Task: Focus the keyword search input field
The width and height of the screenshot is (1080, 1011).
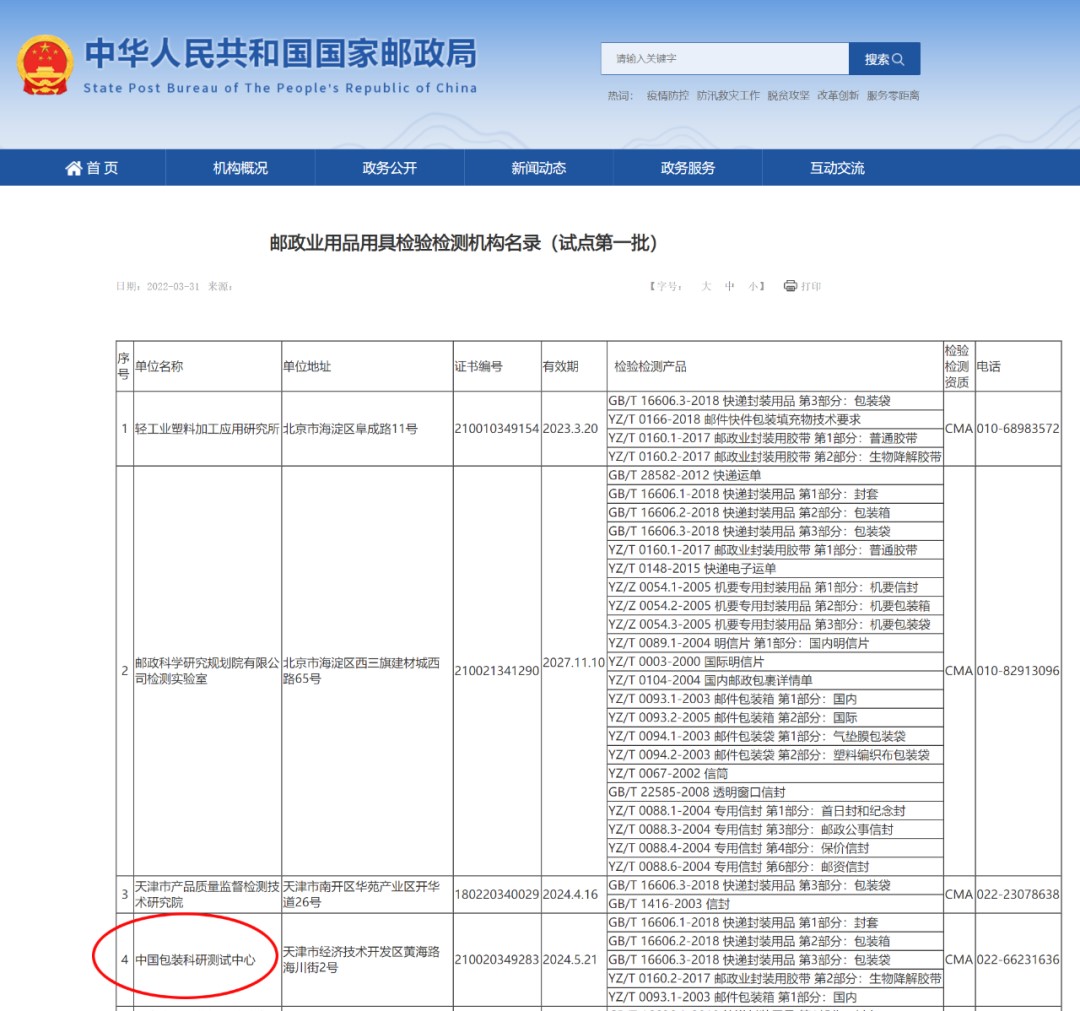Action: pyautogui.click(x=724, y=59)
